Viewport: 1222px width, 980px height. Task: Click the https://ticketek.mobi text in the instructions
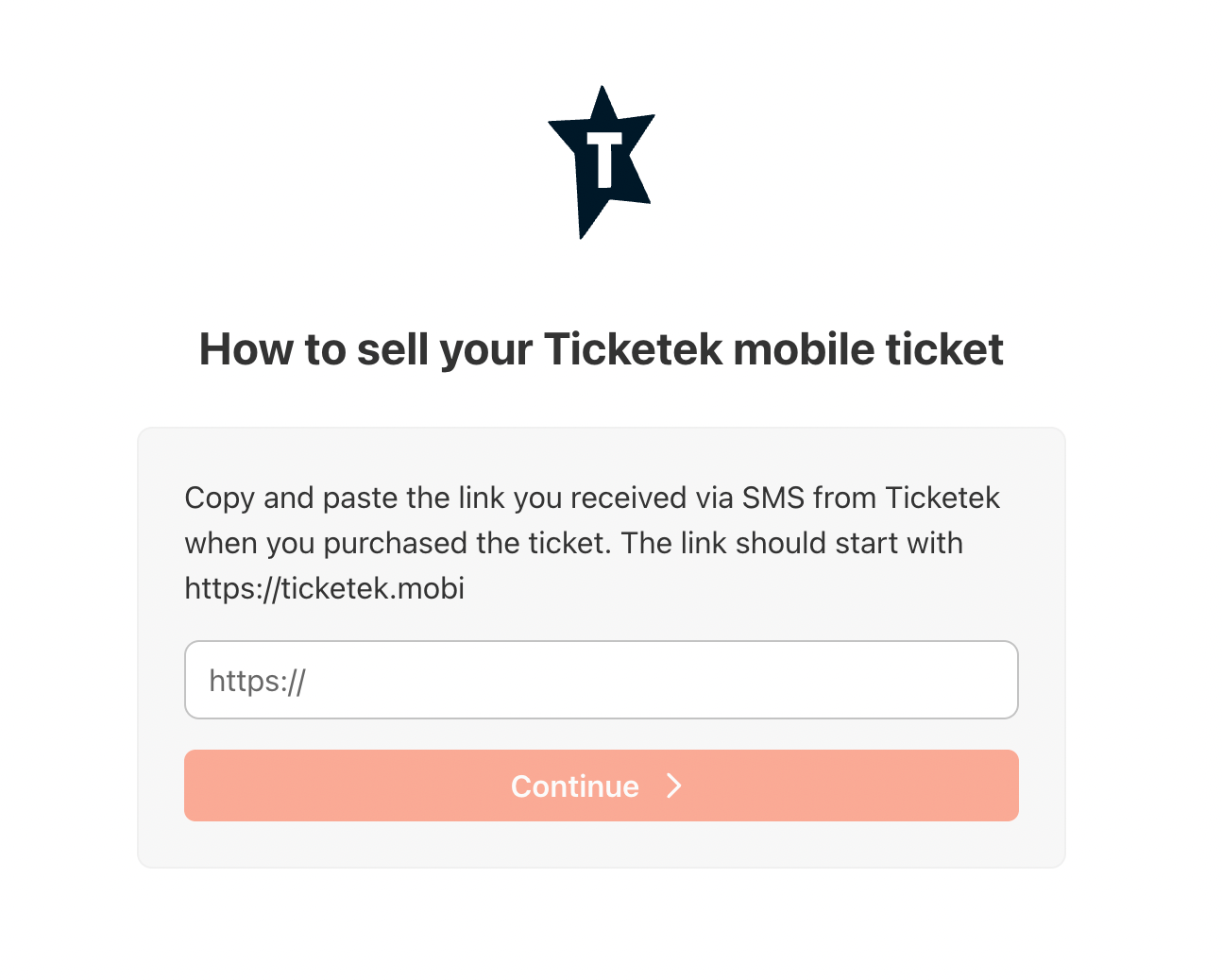click(x=325, y=587)
